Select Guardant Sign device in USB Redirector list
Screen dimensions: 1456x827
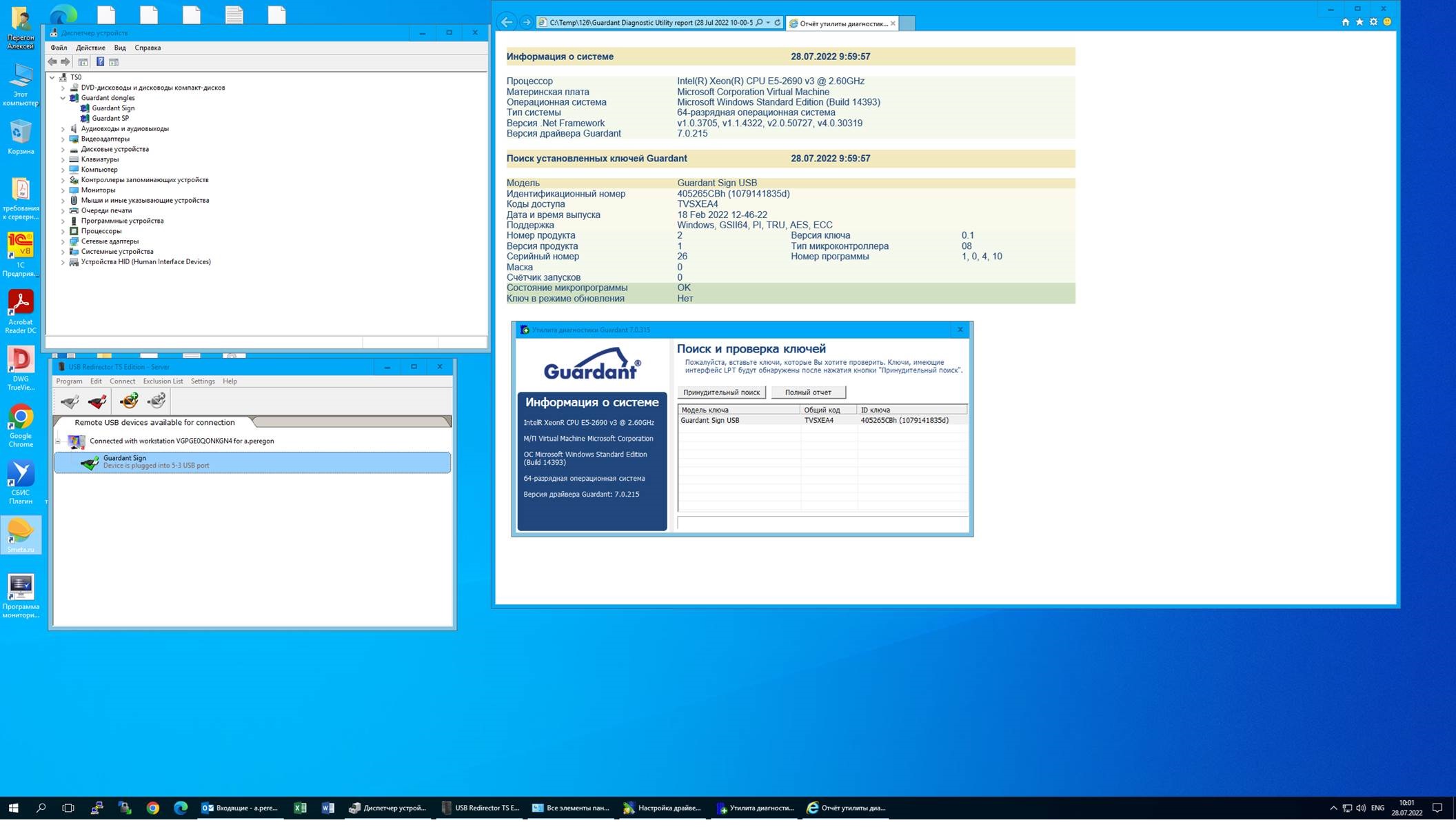(252, 462)
